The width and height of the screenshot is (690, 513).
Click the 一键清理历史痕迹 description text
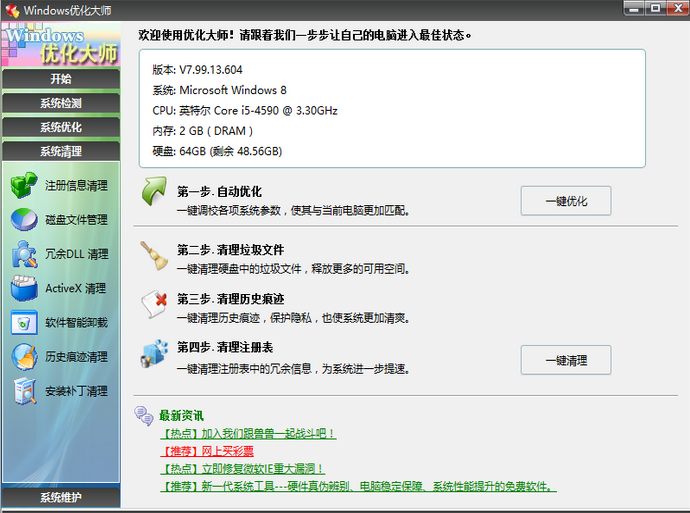click(x=293, y=318)
